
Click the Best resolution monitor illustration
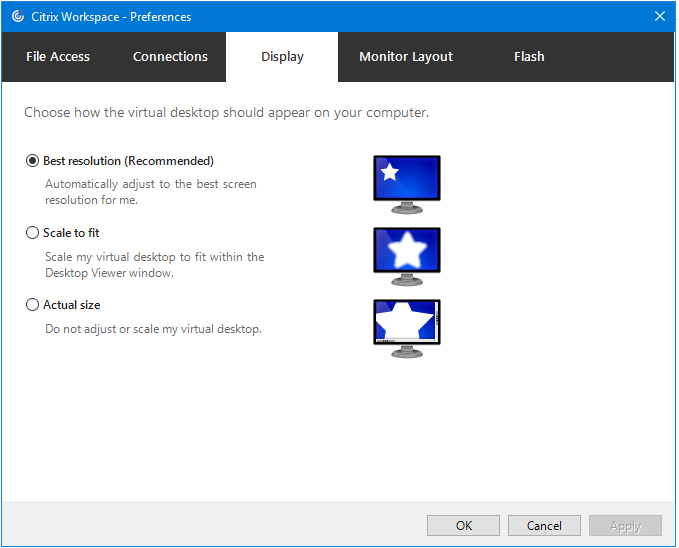coord(407,185)
